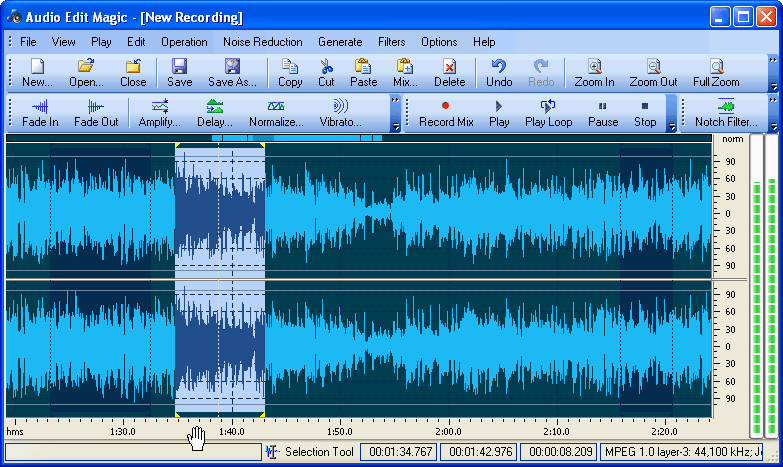Click the Selection Tool status label

319,452
